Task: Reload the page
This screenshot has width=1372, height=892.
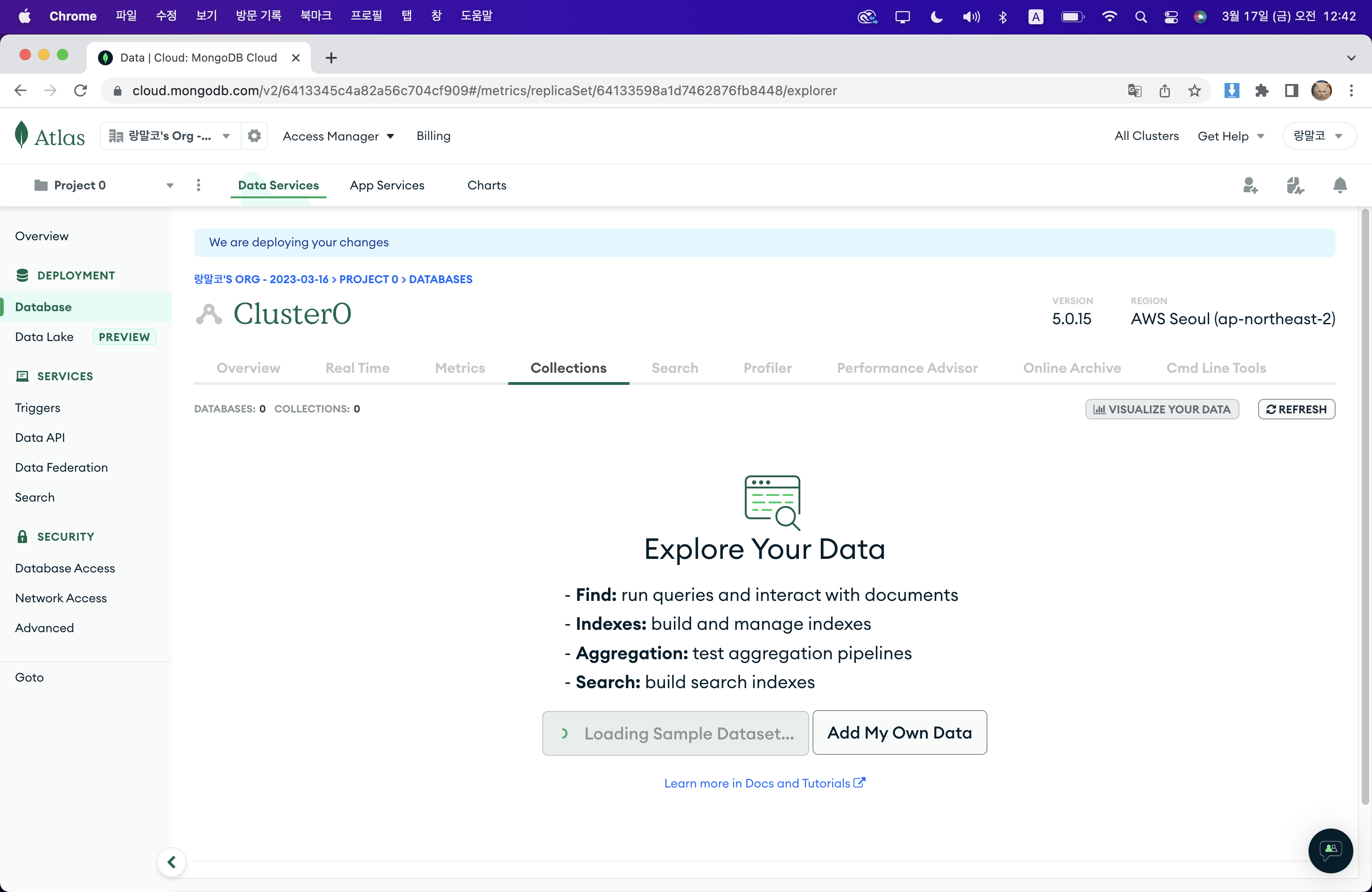Action: click(x=80, y=91)
